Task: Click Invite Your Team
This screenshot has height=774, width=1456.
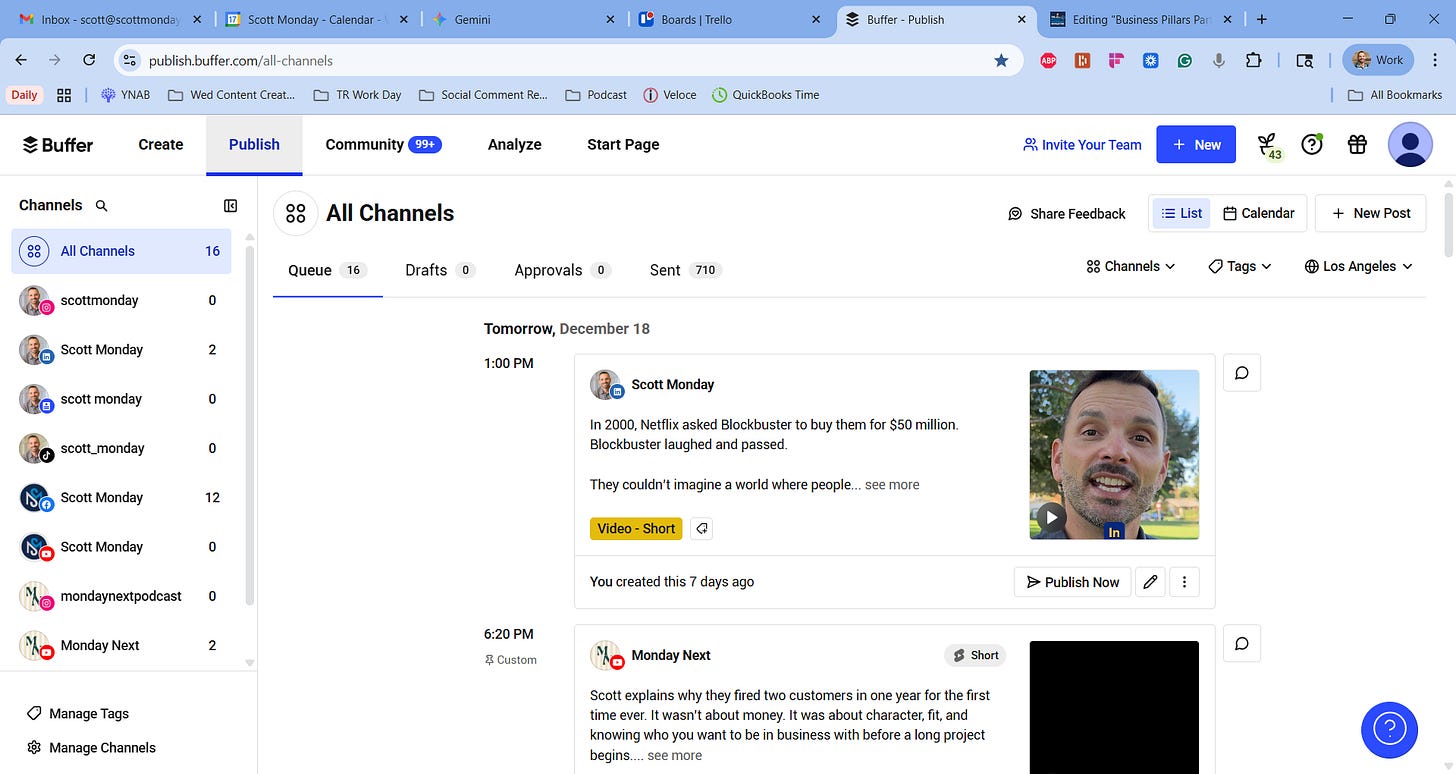Action: coord(1081,145)
